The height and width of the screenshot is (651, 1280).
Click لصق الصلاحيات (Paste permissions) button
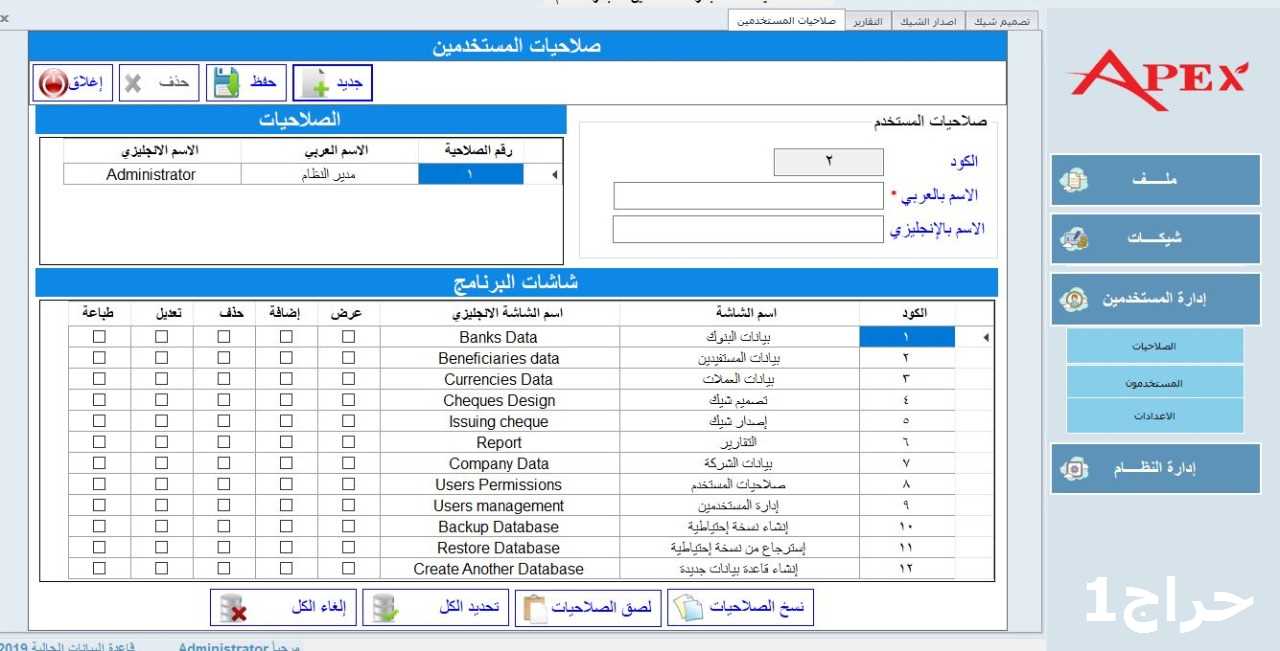pyautogui.click(x=588, y=608)
